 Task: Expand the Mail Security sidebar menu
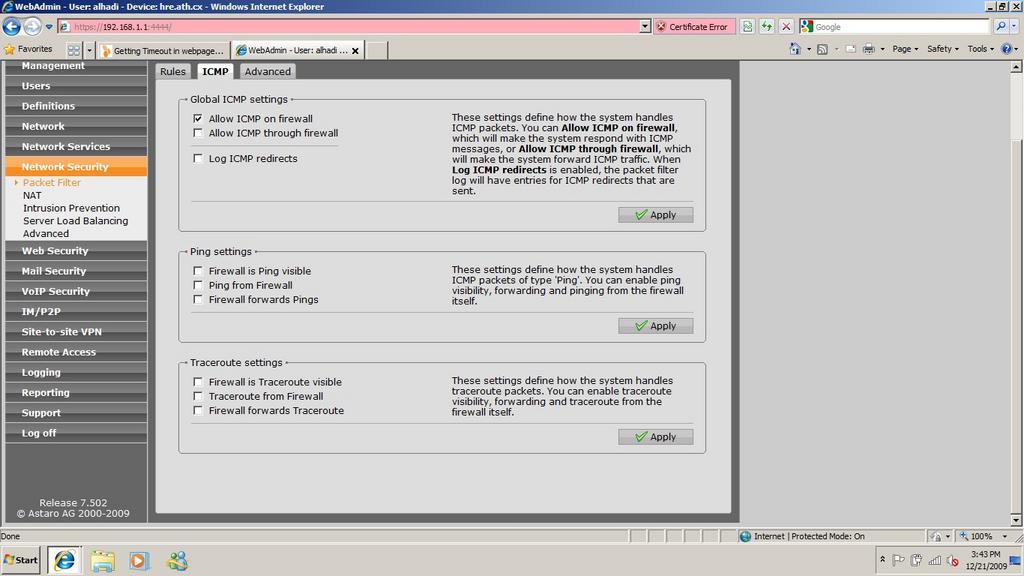tap(76, 271)
